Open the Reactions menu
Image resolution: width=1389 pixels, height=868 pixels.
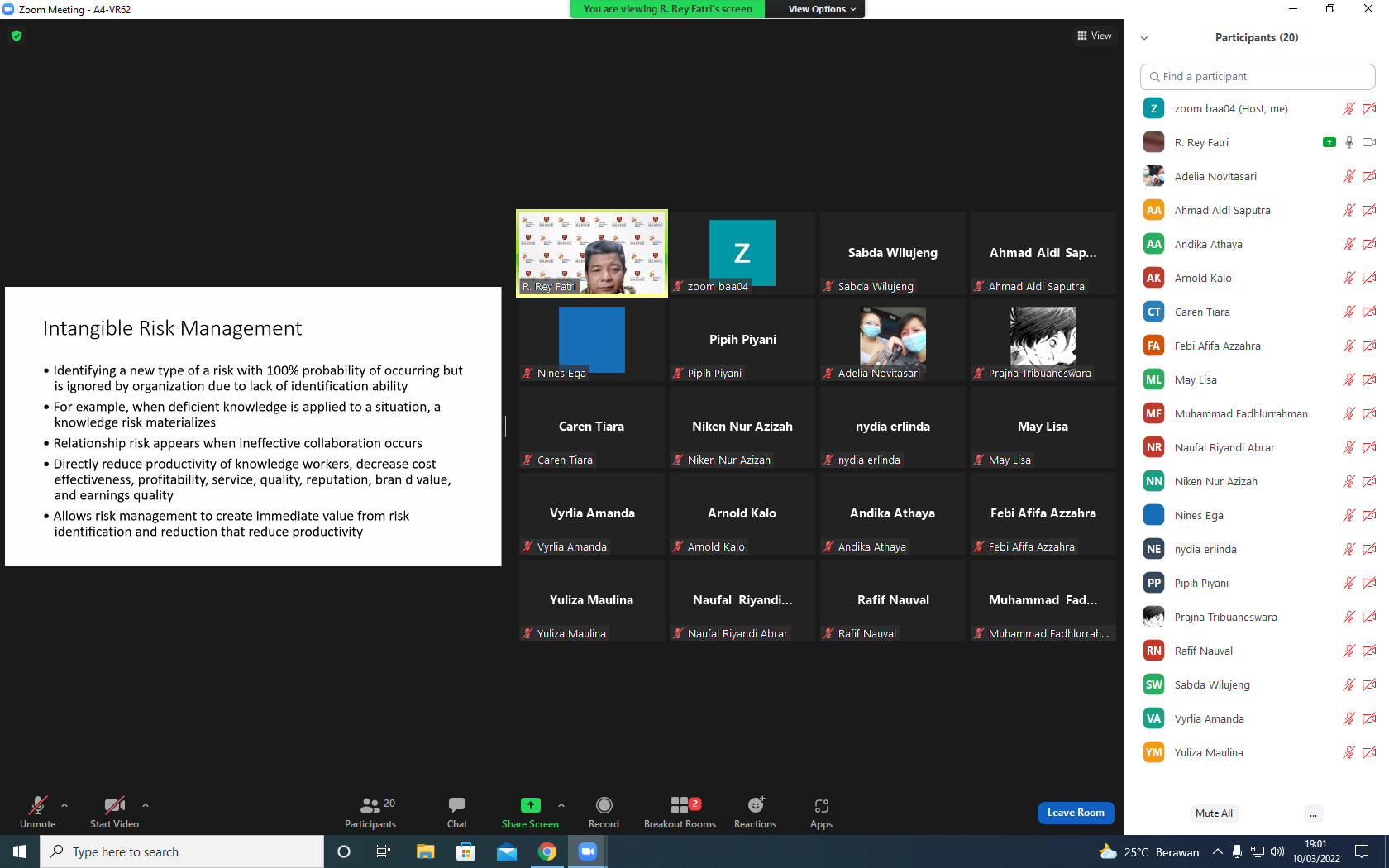pos(755,812)
